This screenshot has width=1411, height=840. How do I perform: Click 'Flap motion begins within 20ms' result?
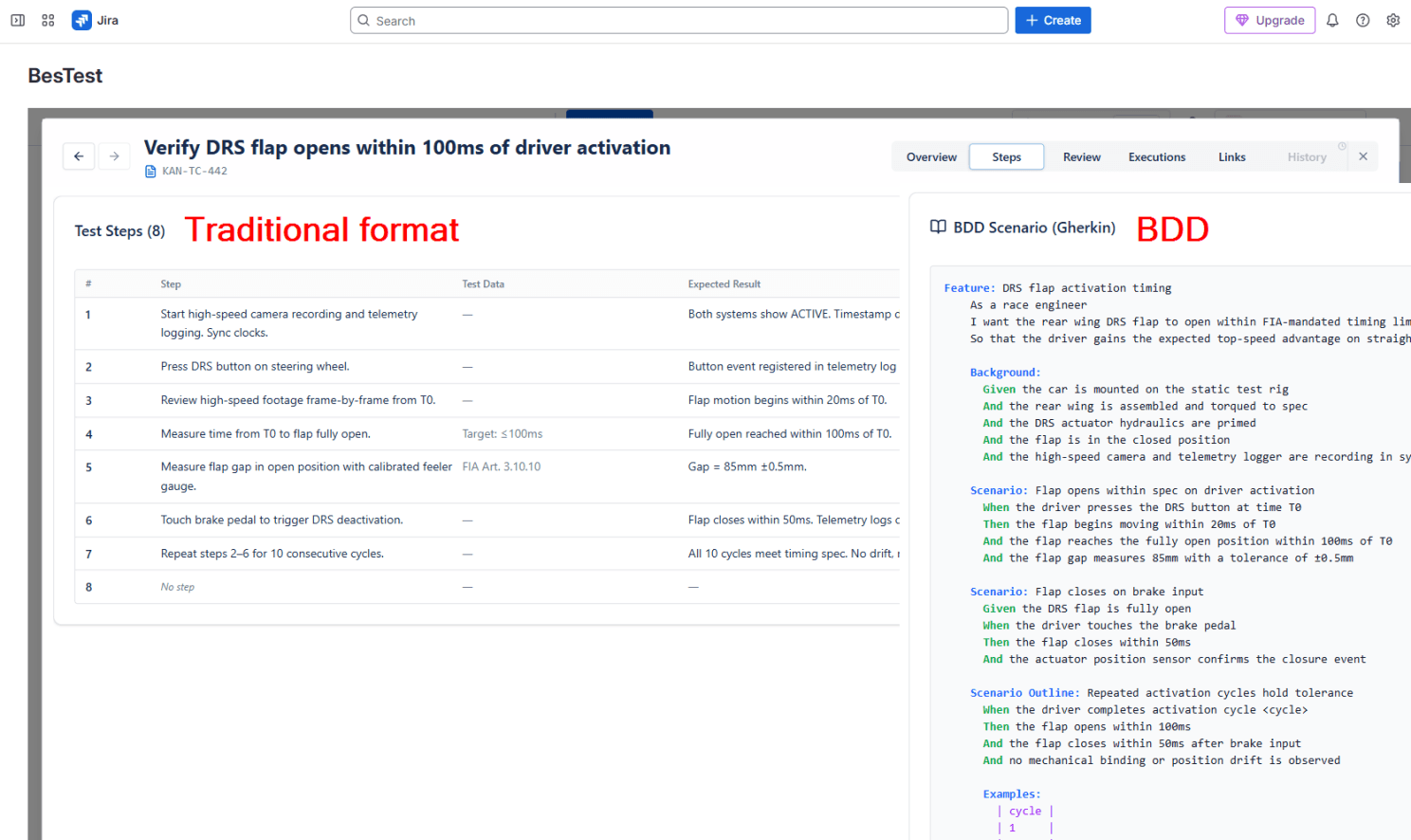788,400
